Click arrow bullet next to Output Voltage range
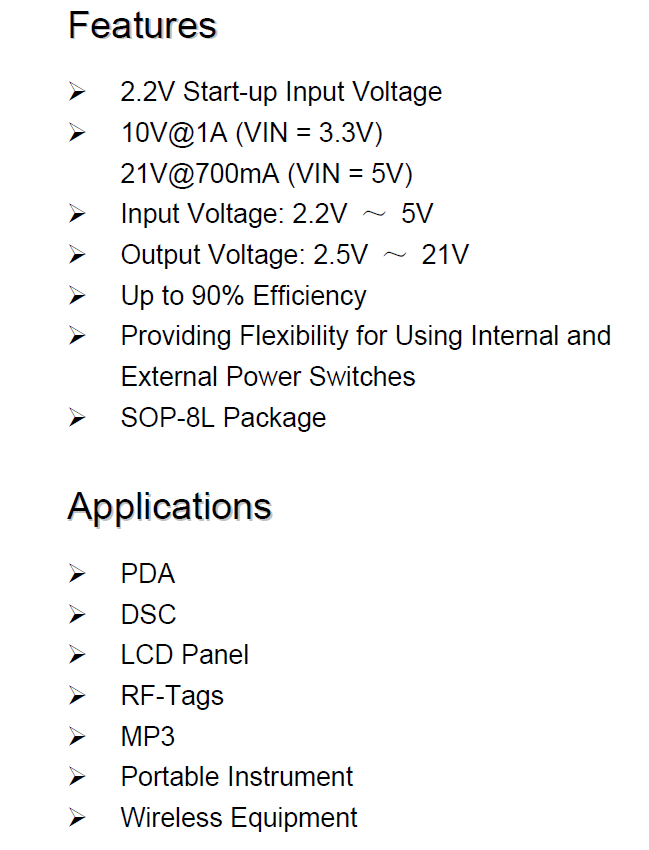 tap(77, 255)
